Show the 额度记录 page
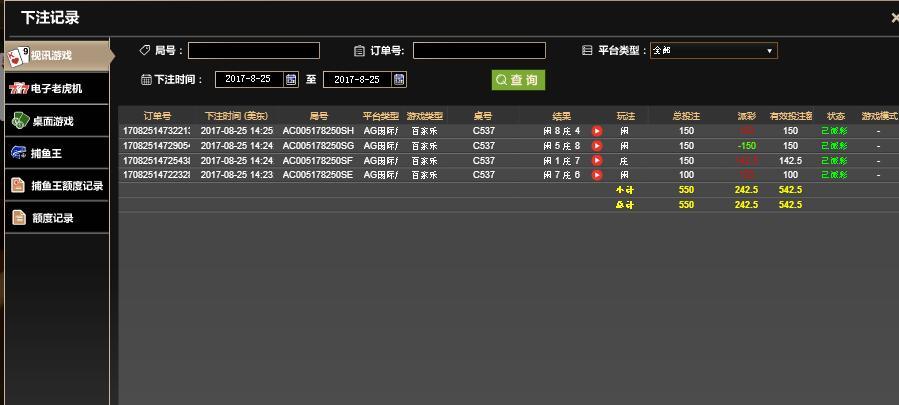This screenshot has width=899, height=405. point(55,218)
